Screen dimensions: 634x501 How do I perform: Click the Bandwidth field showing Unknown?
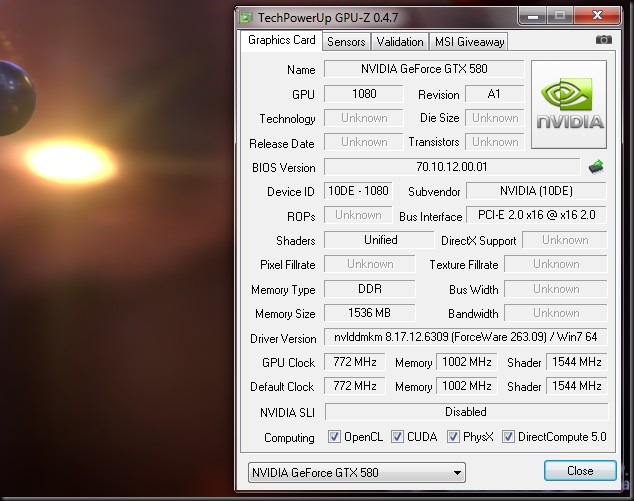pyautogui.click(x=556, y=313)
